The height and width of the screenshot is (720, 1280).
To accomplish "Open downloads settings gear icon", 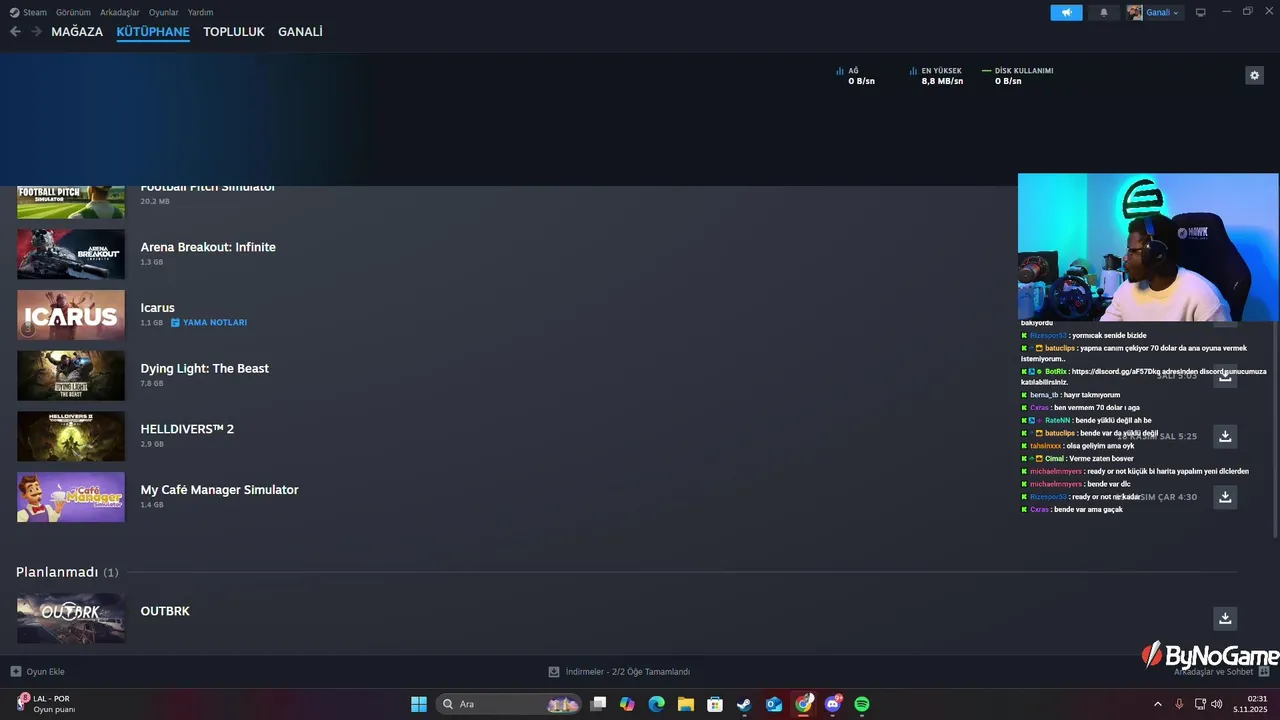I will coord(1254,75).
